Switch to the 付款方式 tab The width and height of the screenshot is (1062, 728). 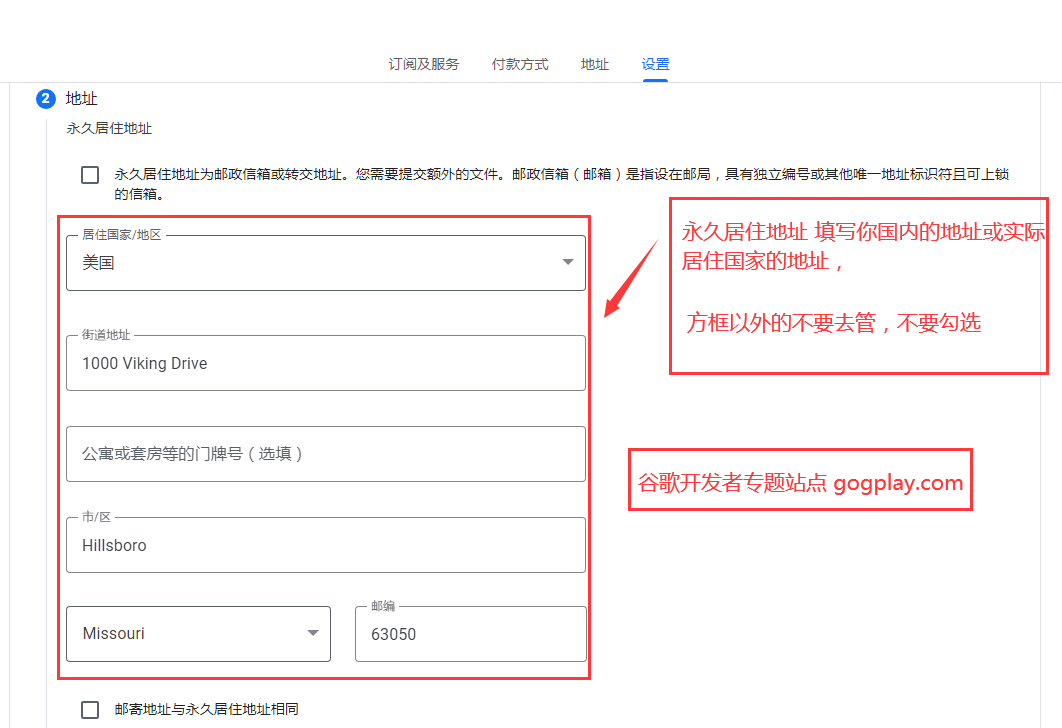coord(520,64)
